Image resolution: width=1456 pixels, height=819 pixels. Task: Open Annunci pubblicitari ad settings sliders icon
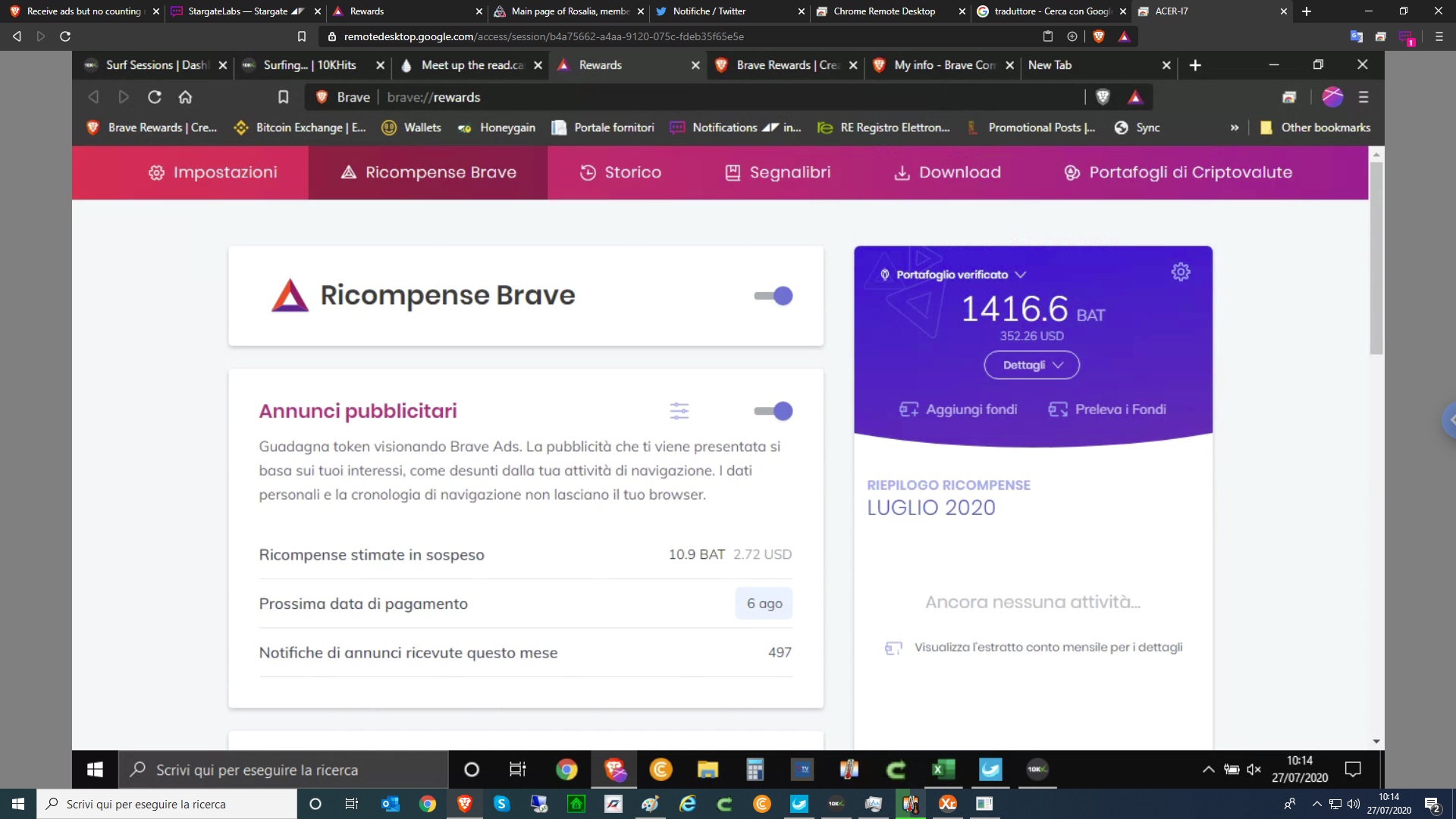pos(679,411)
